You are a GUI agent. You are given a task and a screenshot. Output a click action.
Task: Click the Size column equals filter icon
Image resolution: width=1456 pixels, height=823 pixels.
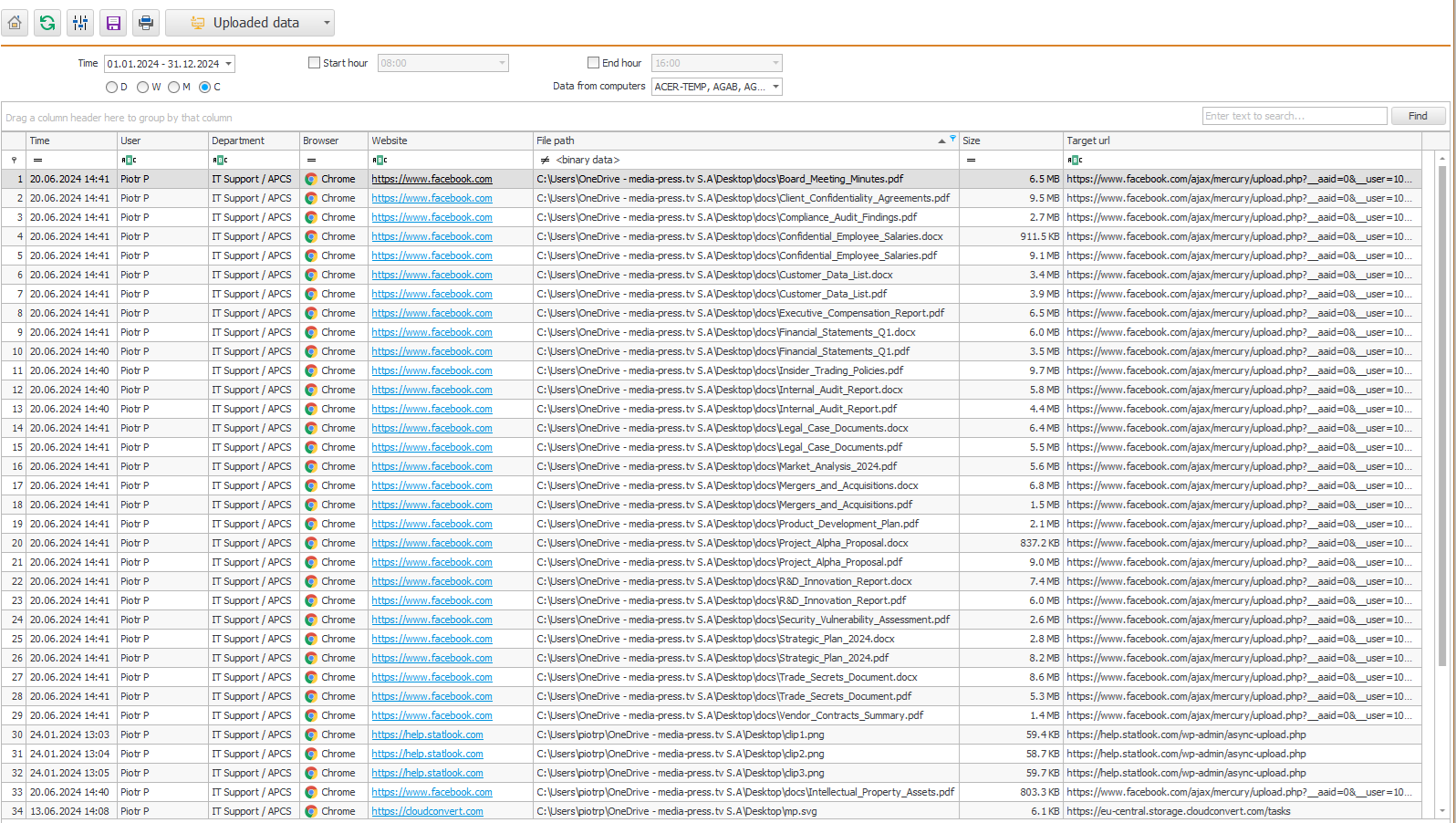click(x=971, y=160)
